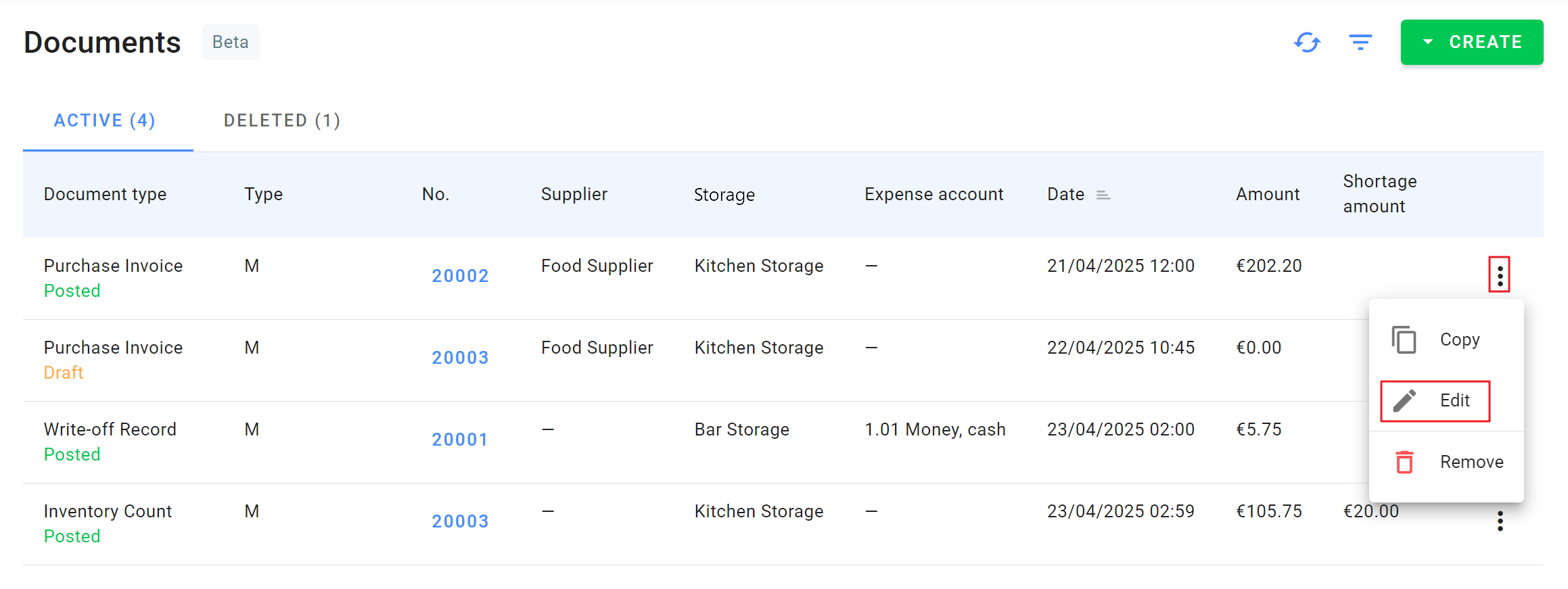1568x589 pixels.
Task: Expand the green CREATE dropdown button
Action: click(x=1471, y=43)
